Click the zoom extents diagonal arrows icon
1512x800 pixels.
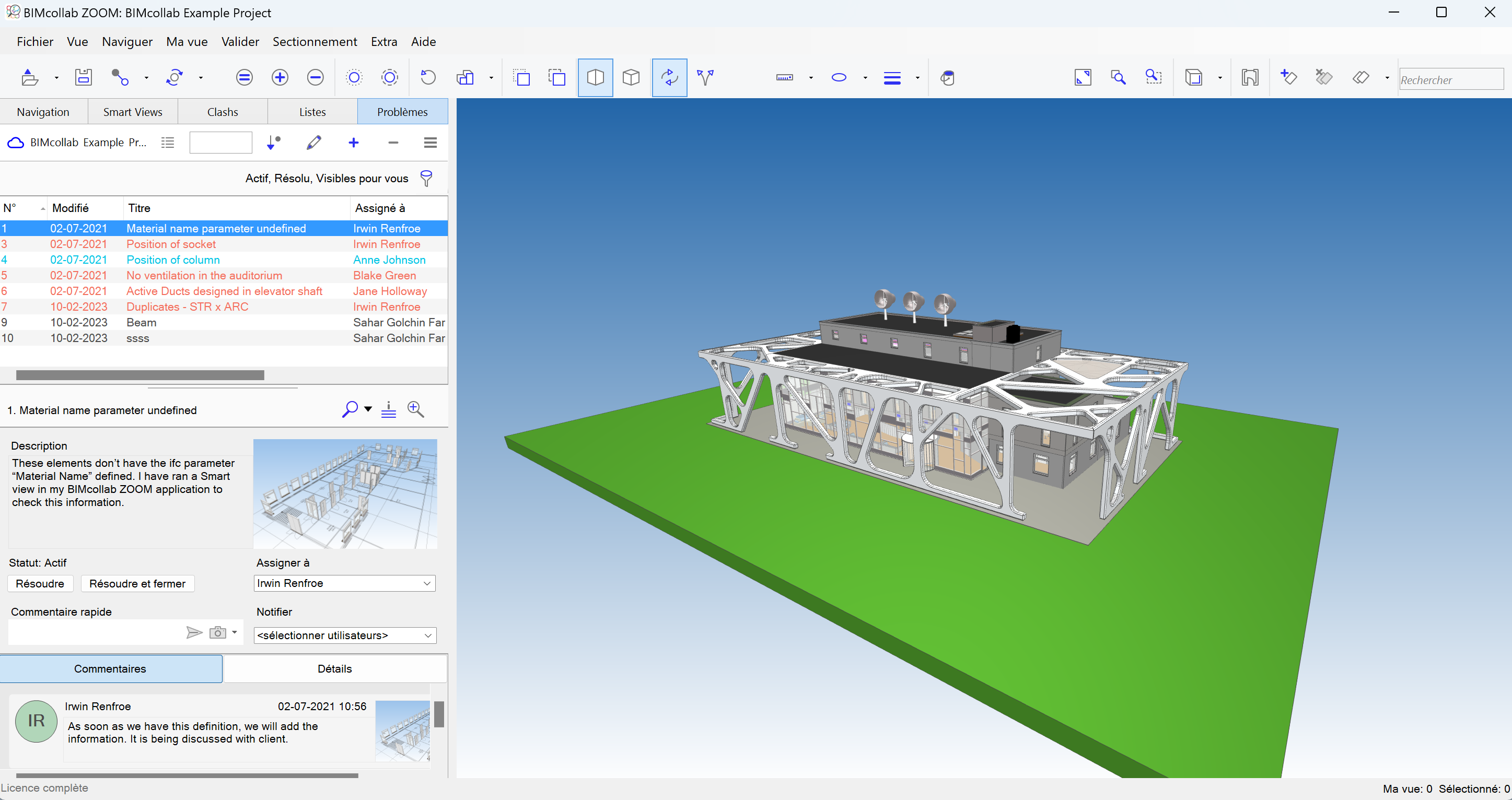[x=1083, y=77]
